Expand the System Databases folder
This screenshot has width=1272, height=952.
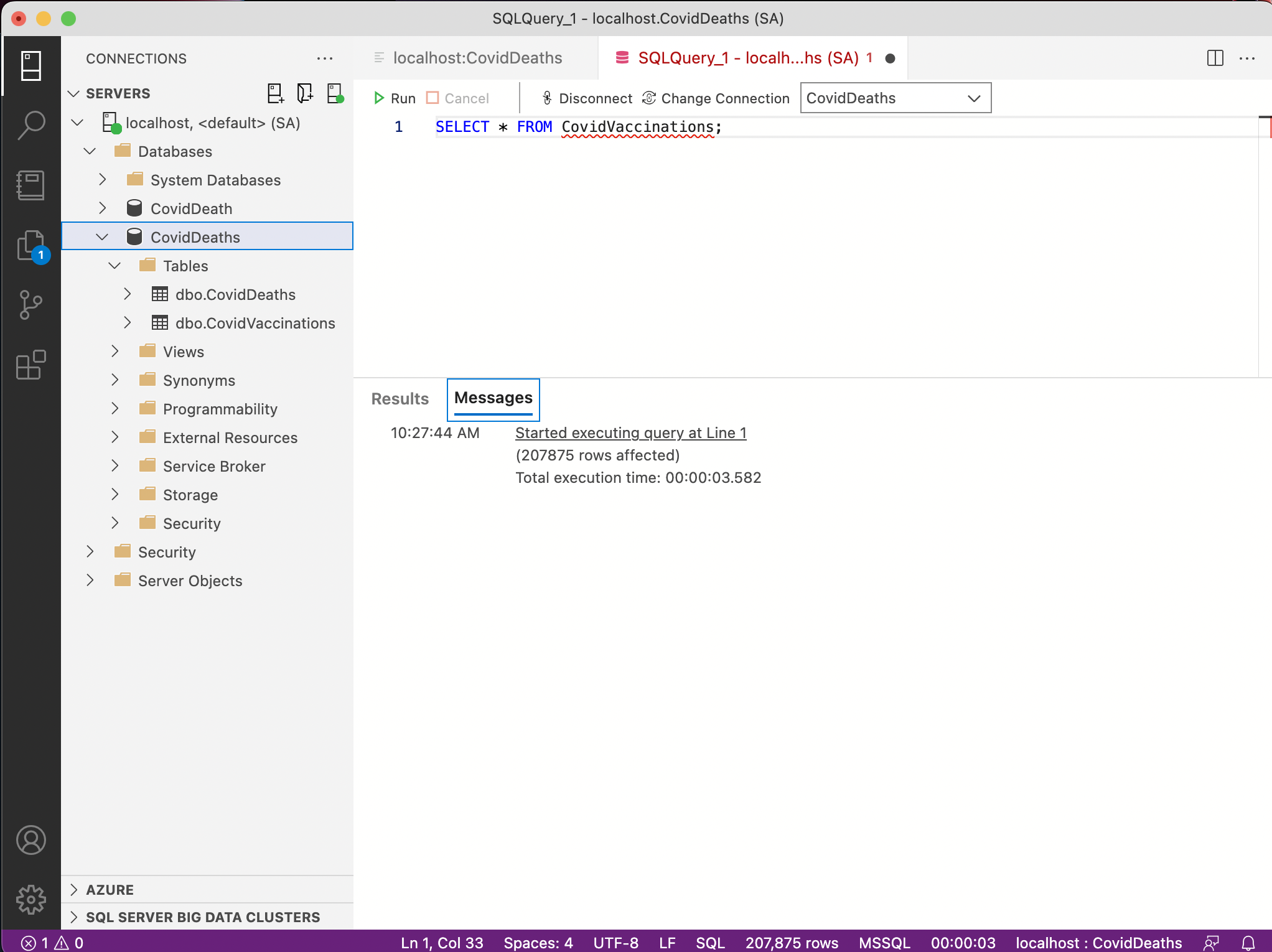(103, 180)
